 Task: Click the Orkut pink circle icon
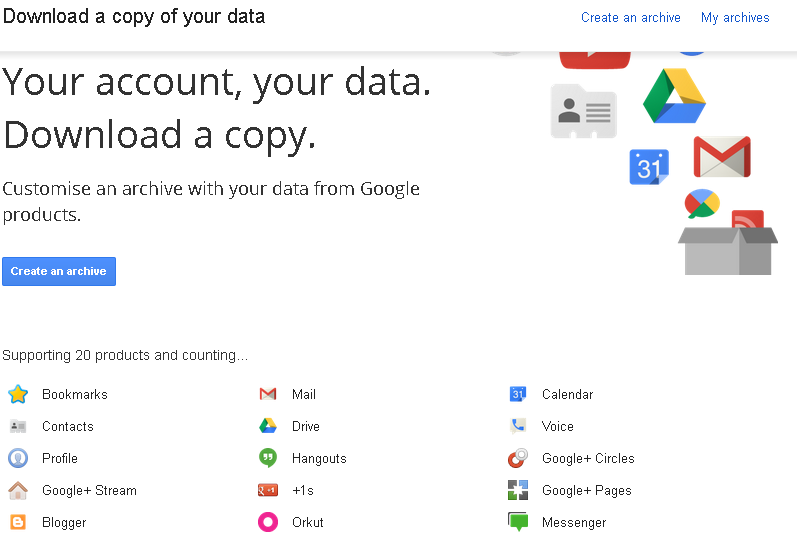click(268, 522)
